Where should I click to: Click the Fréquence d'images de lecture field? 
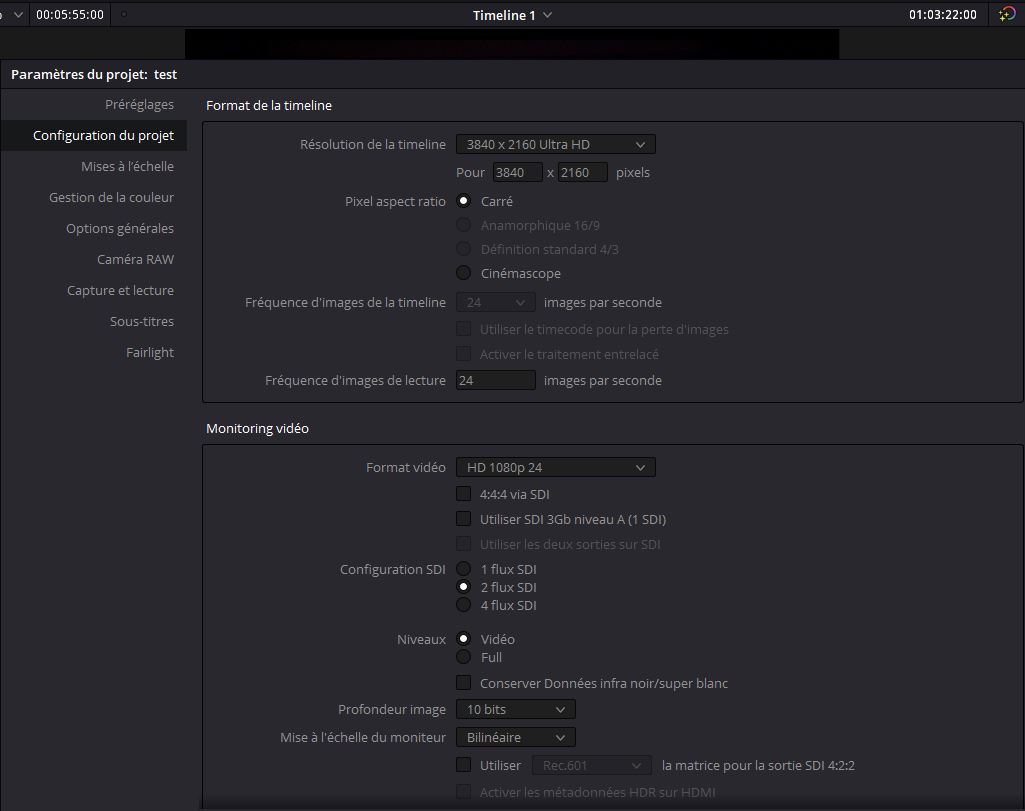coord(495,381)
